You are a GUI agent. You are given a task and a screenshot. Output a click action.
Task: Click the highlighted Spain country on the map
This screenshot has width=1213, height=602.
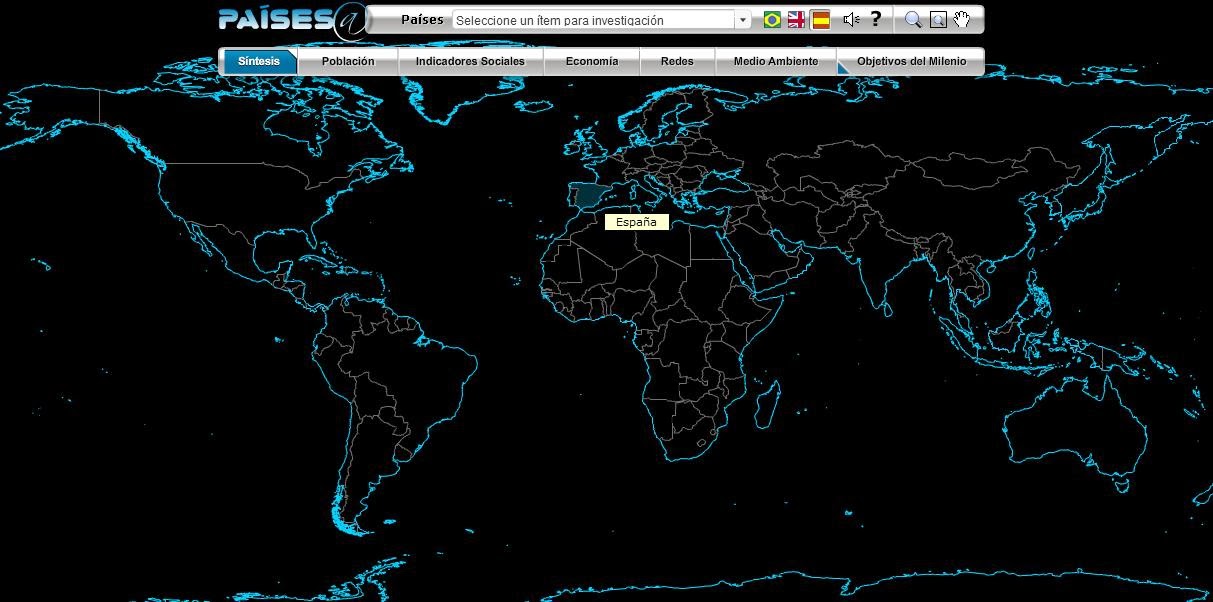coord(590,193)
